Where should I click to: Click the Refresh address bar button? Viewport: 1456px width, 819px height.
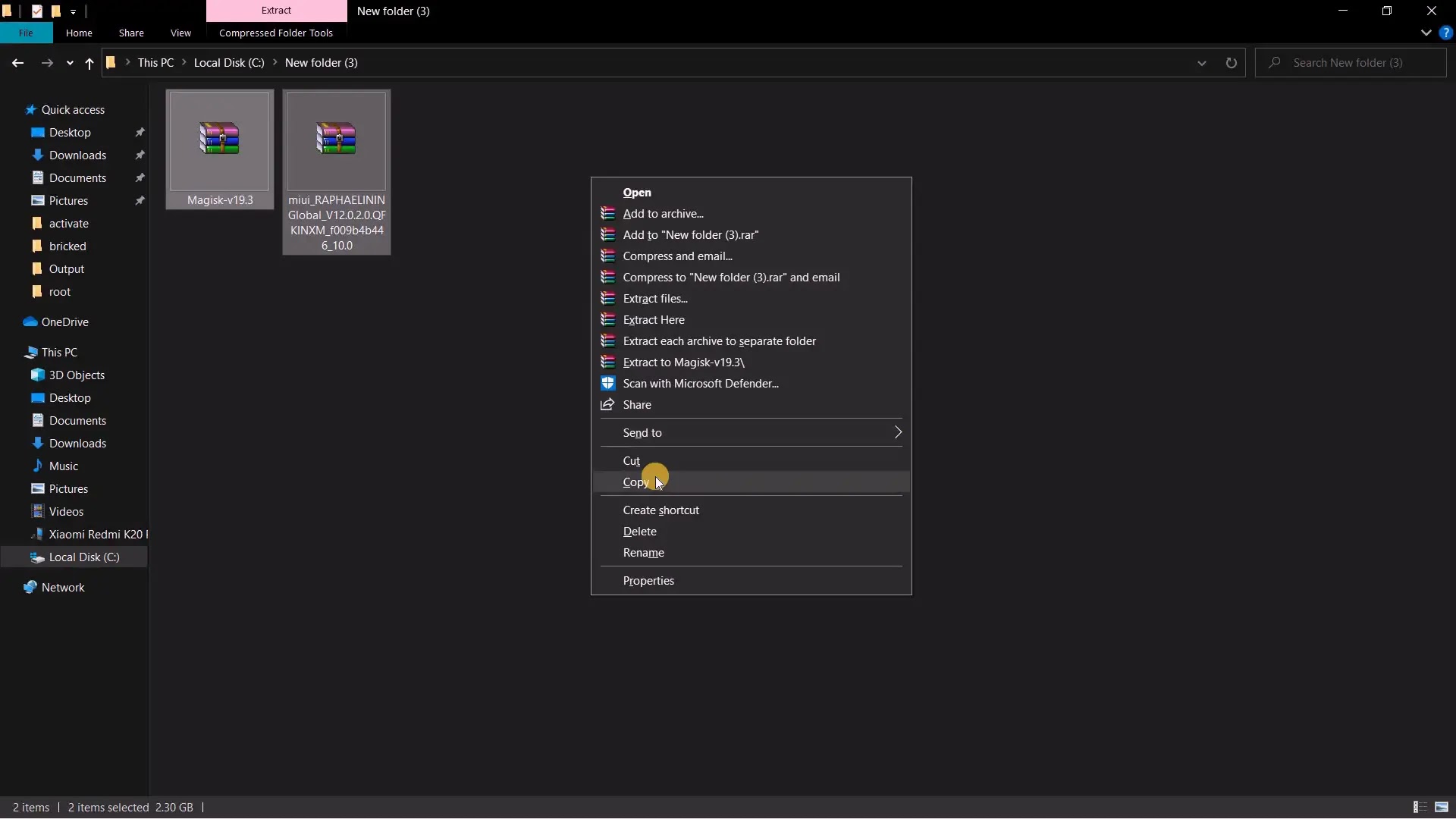pos(1231,63)
